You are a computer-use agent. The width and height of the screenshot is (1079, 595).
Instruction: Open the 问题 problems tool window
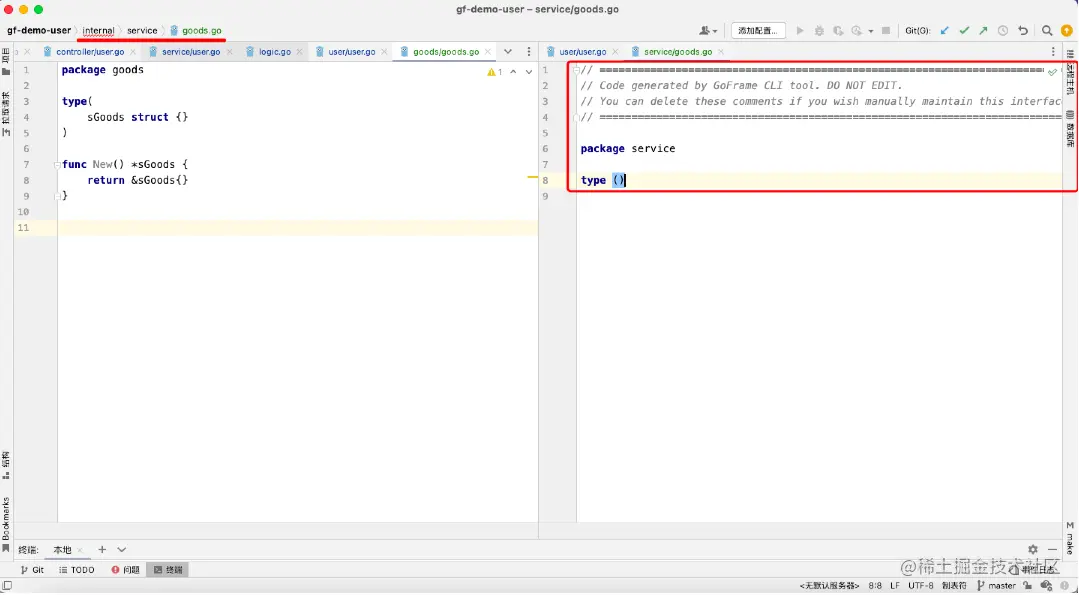(125, 570)
